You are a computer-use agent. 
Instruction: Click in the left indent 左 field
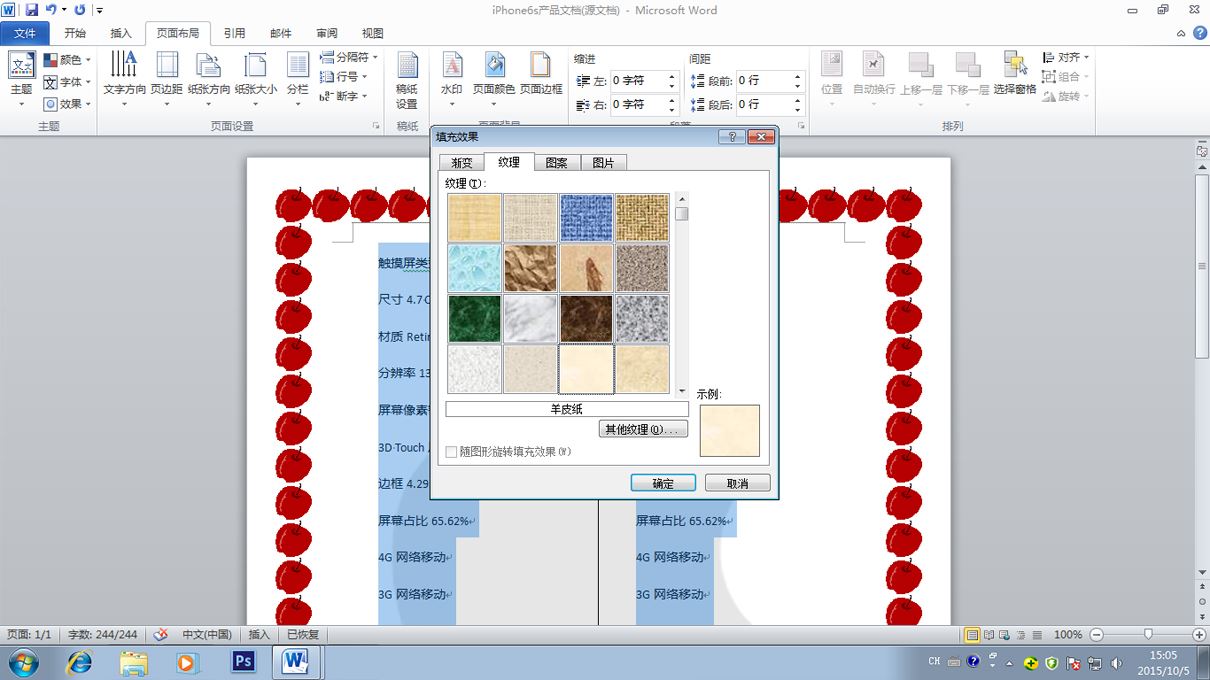pos(636,80)
